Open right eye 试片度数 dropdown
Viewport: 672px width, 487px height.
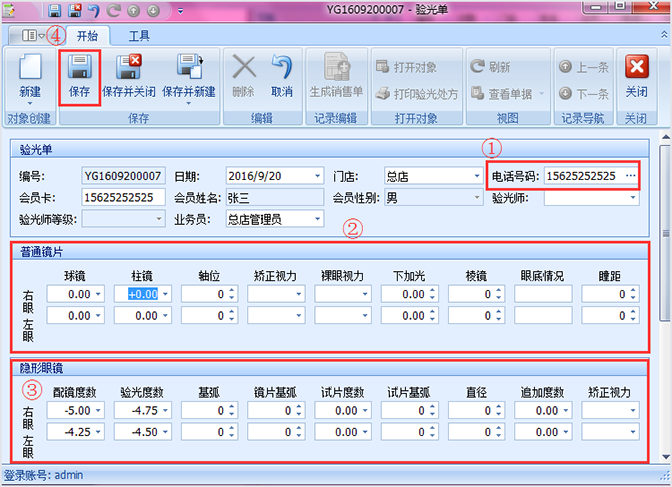pos(365,410)
